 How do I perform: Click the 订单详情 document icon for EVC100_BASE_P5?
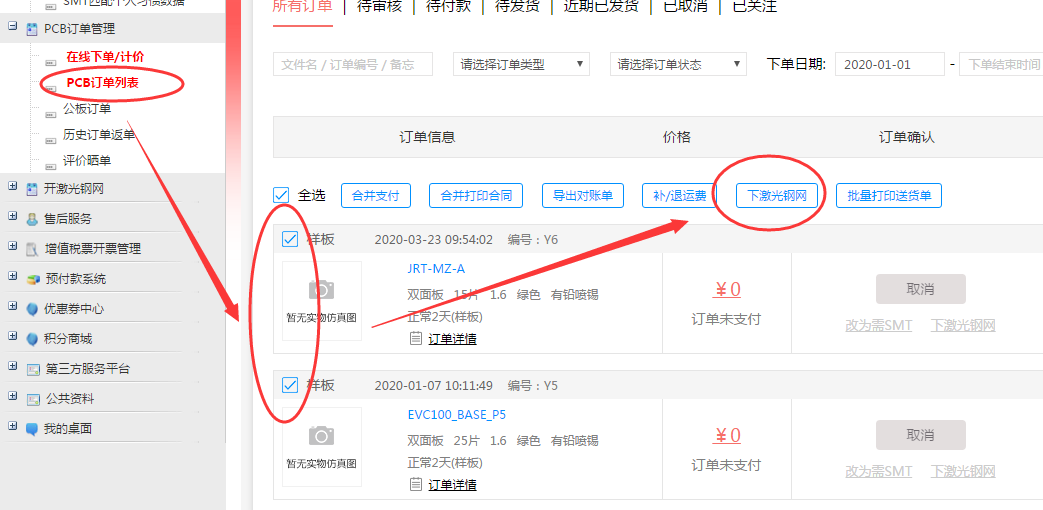click(416, 484)
